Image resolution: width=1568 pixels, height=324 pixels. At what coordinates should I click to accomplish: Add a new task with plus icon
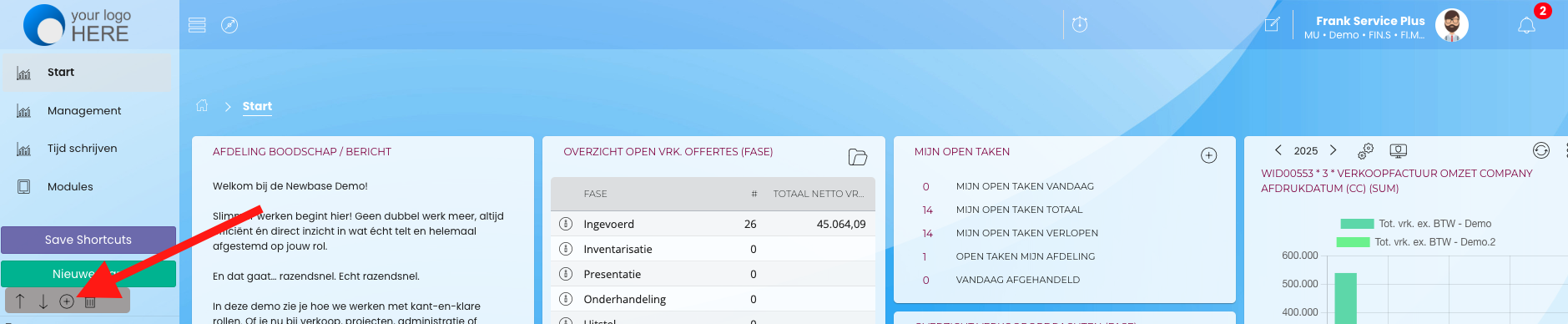point(1208,155)
